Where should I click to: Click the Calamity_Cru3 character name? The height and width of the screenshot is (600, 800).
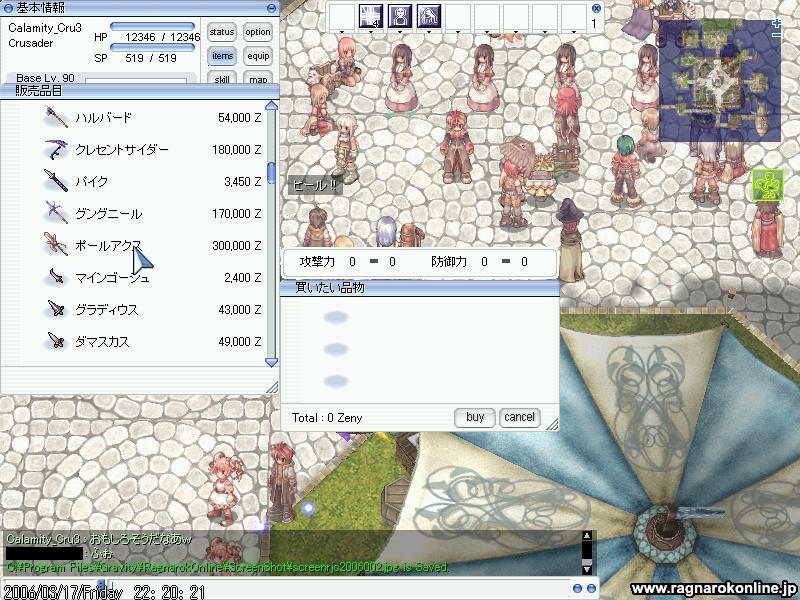pos(45,28)
